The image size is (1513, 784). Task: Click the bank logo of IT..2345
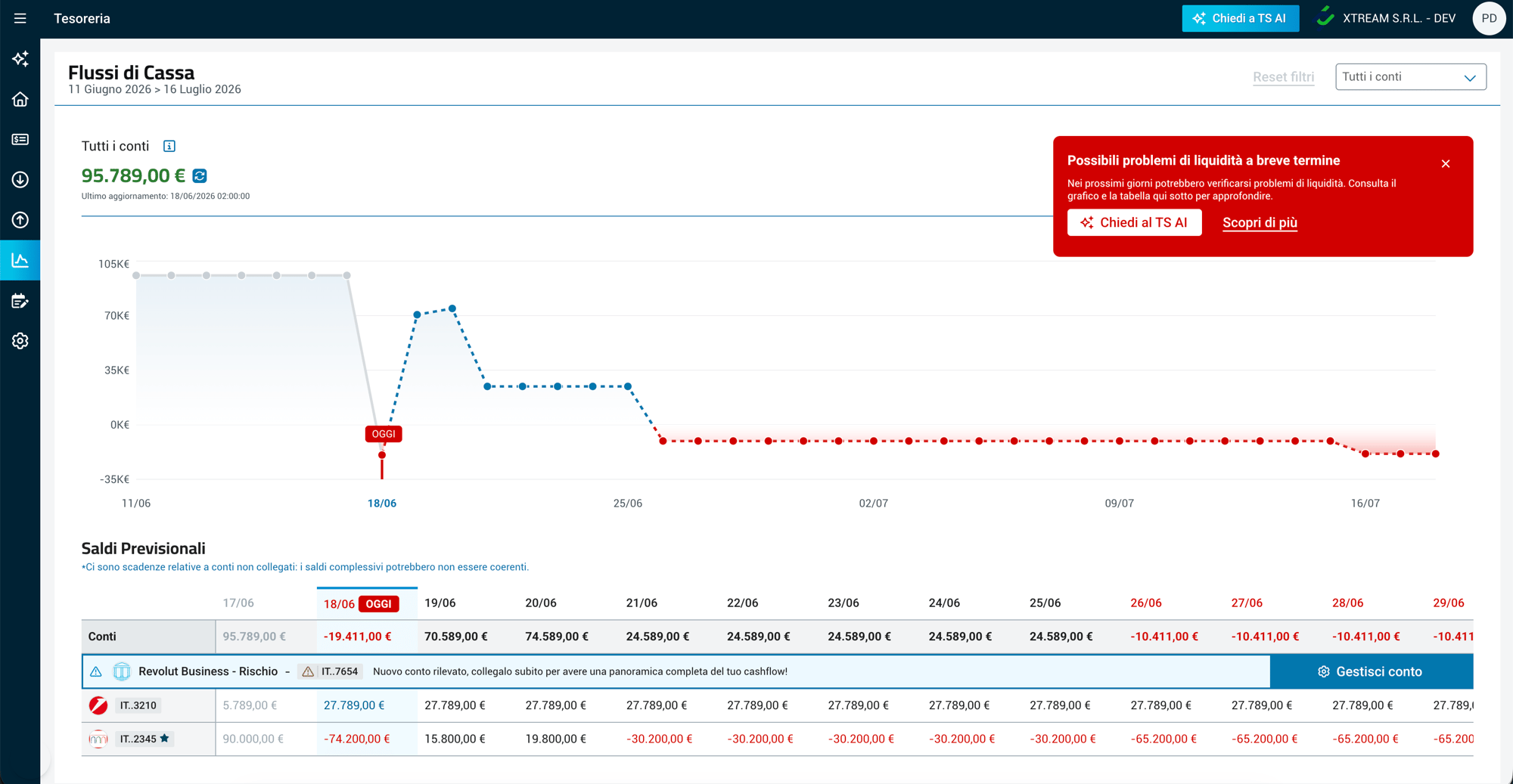coord(98,739)
